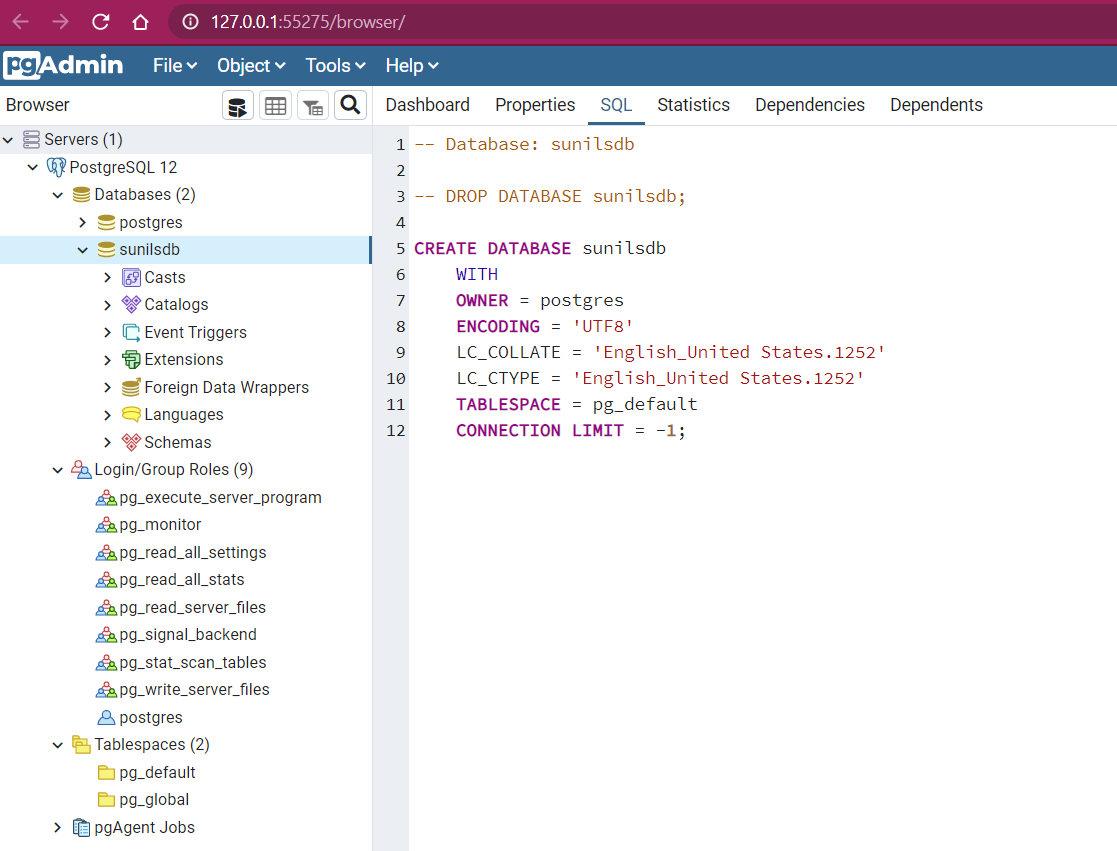The image size is (1117, 851).
Task: Select the pg_write_server_files role
Action: (x=194, y=690)
